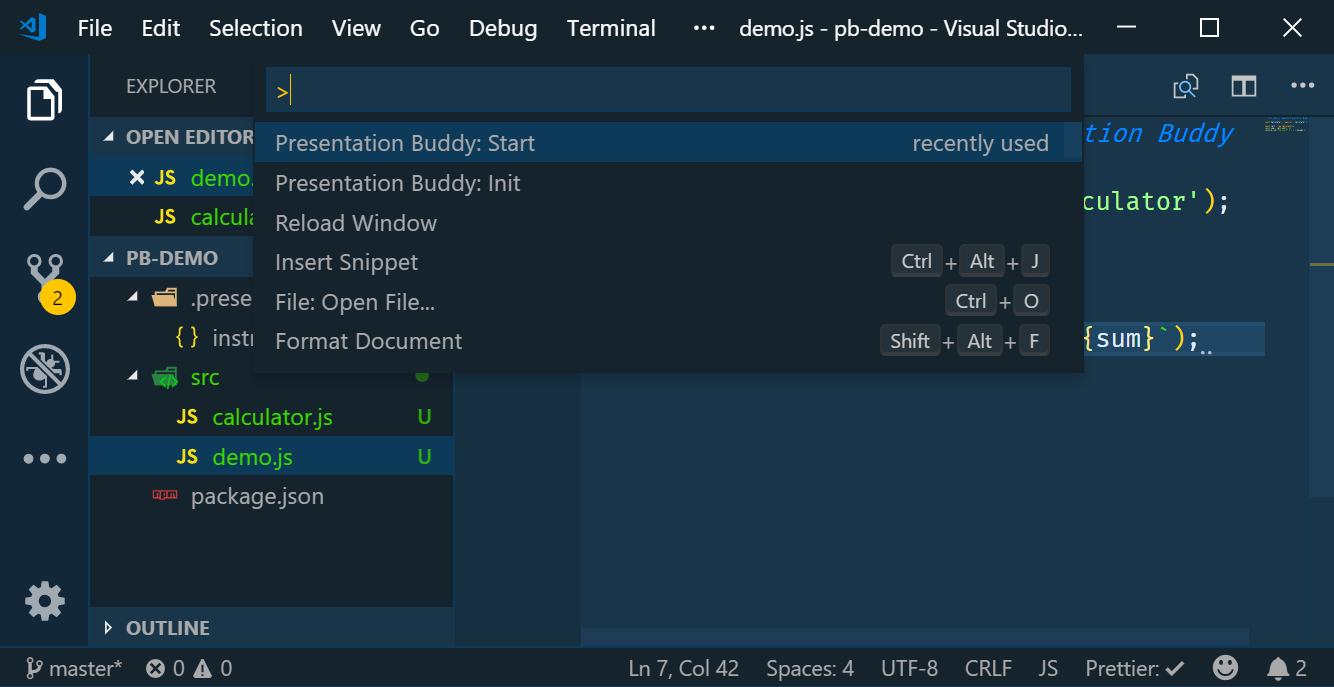The height and width of the screenshot is (687, 1334).
Task: Click errors and warnings count in status bar
Action: [188, 668]
